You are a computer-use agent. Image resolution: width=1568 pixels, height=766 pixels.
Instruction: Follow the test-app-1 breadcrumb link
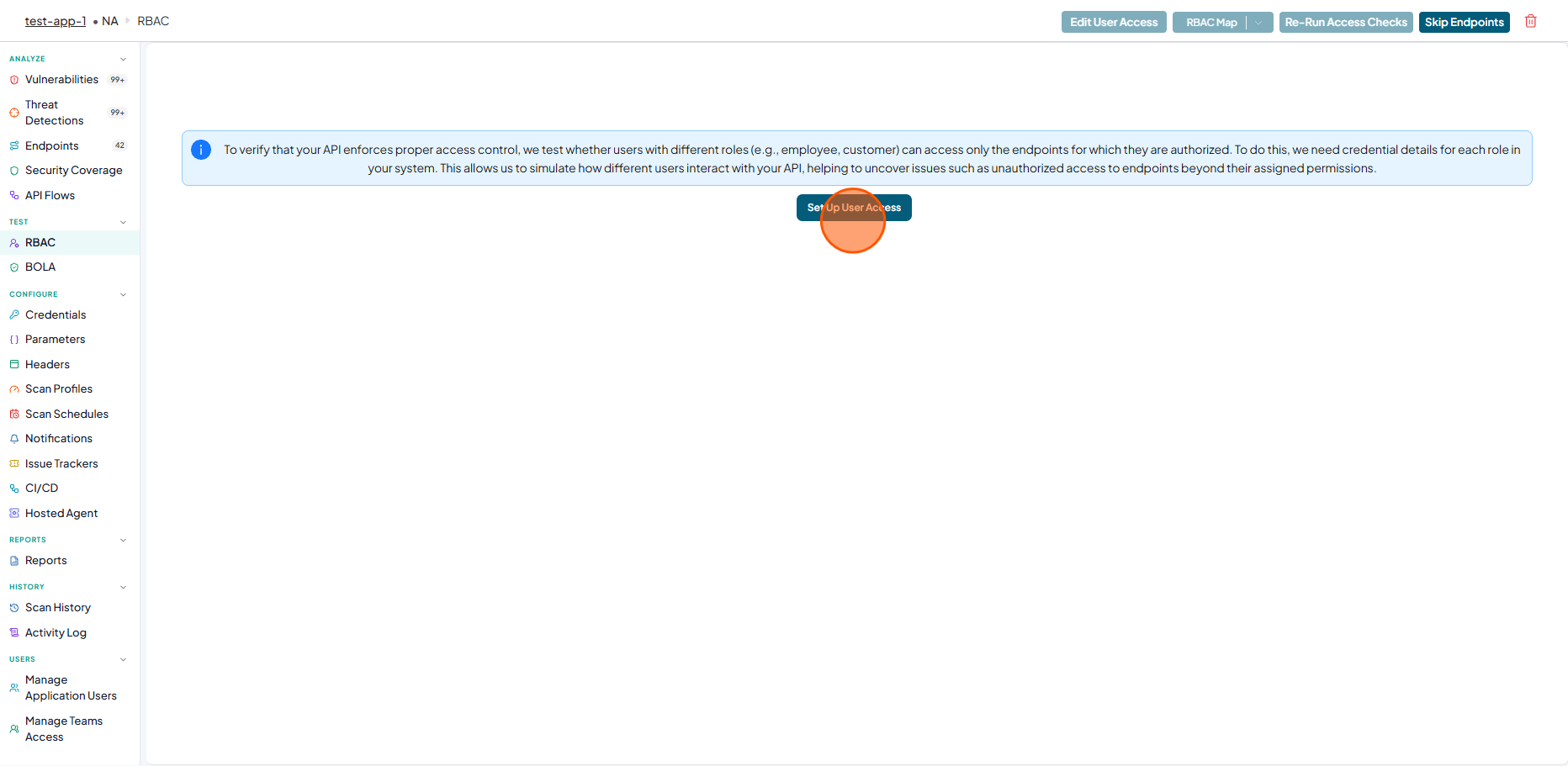56,21
